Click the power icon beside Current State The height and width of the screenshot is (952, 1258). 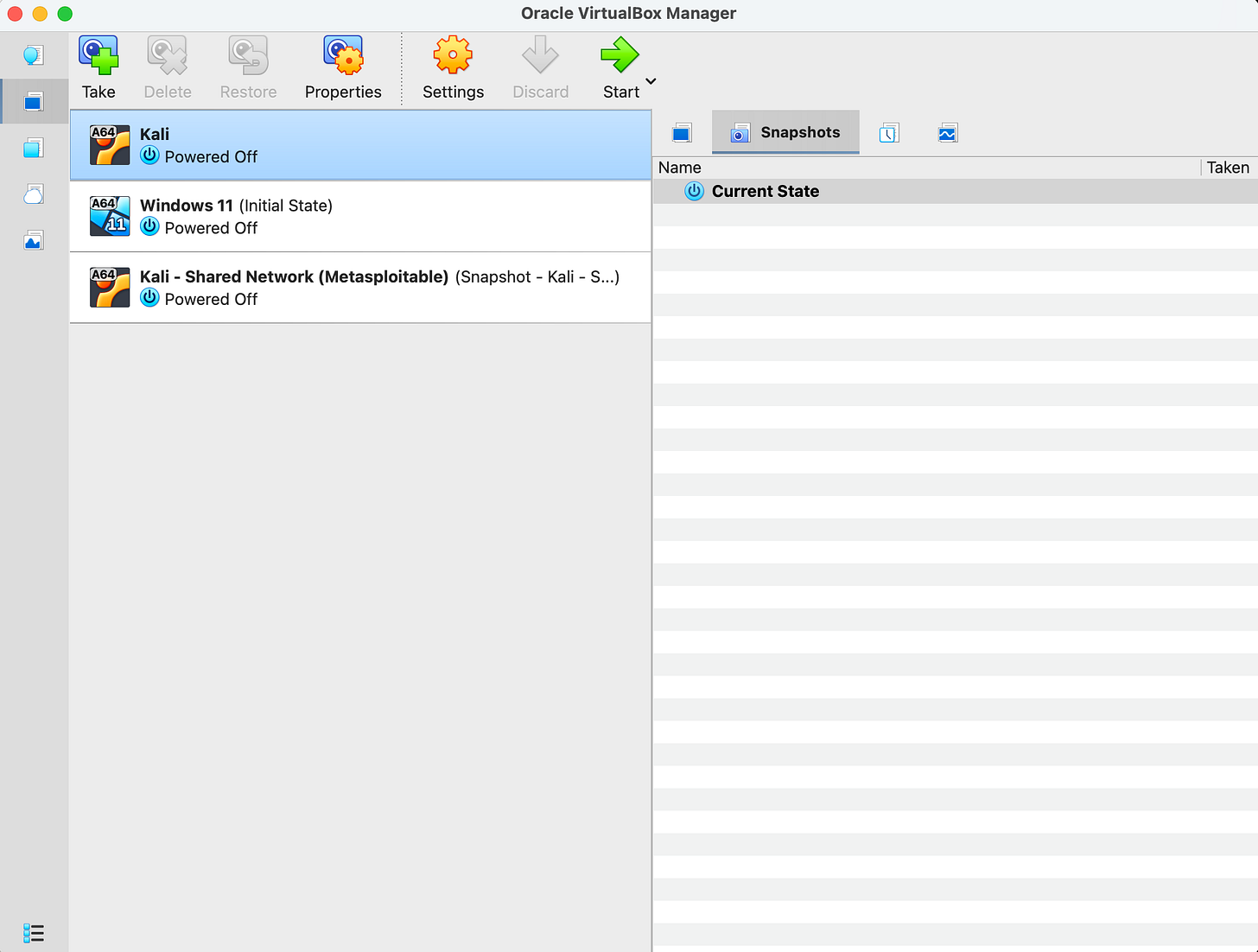point(694,191)
